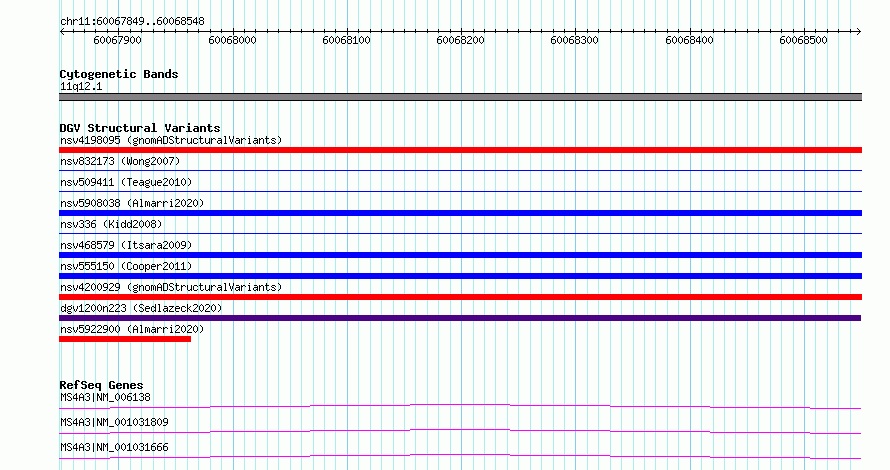Click the chr11:60067849..60068548 region label
This screenshot has width=890, height=470.
[132, 22]
